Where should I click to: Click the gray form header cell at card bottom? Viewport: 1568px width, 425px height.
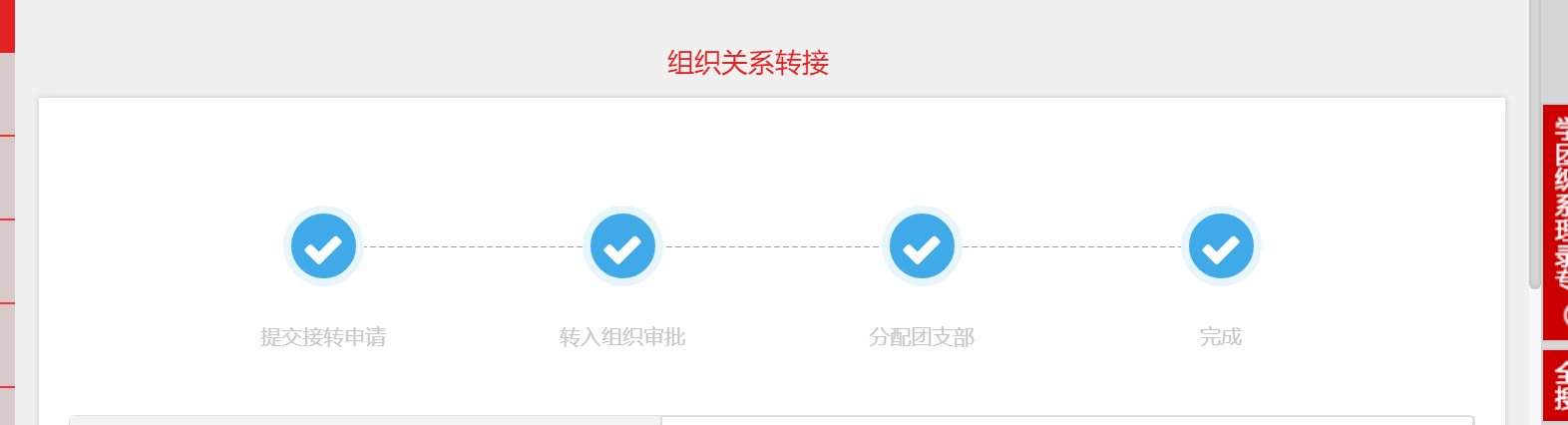tap(365, 420)
